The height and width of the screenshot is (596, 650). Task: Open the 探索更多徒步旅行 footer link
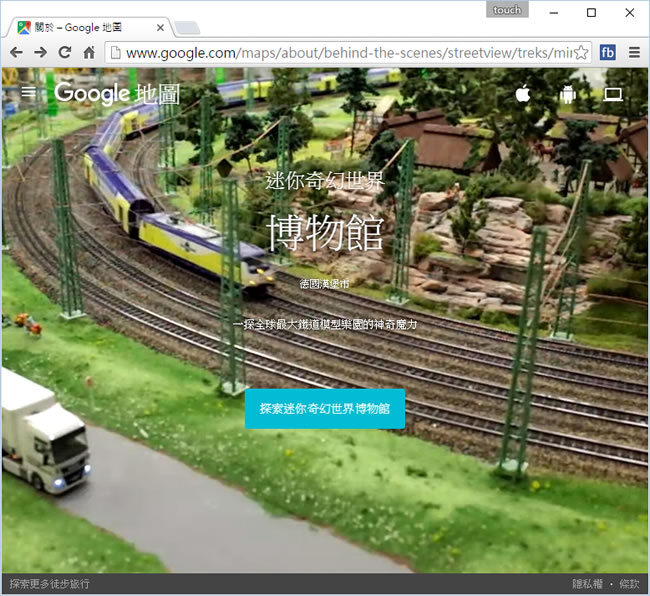[50, 583]
